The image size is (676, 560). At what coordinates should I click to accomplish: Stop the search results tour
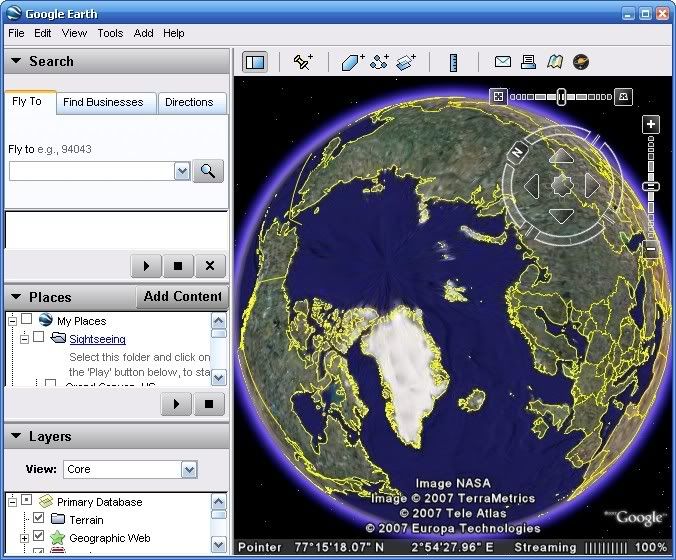178,266
